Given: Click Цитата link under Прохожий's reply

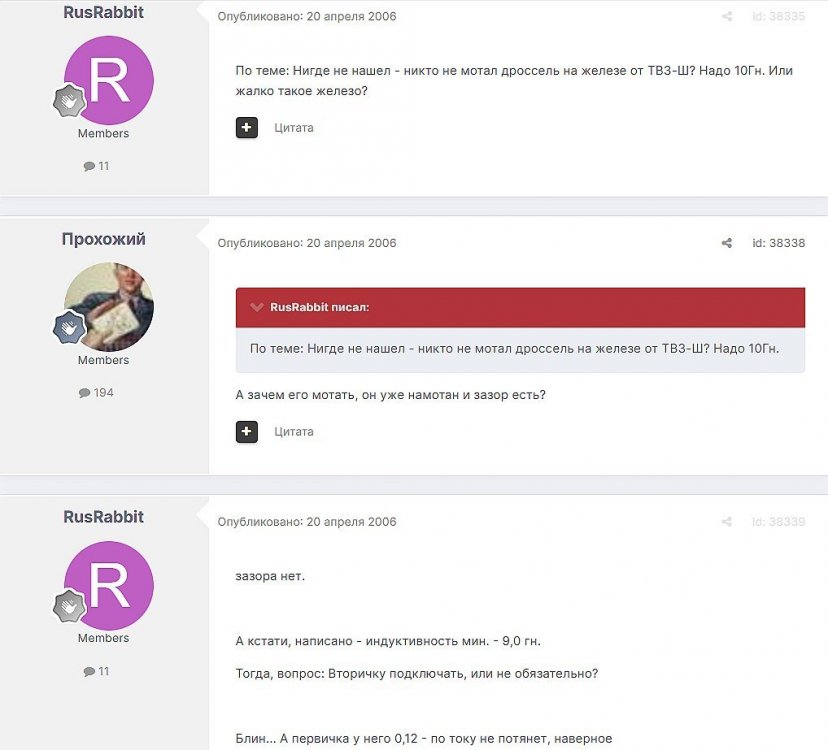Looking at the screenshot, I should (294, 432).
